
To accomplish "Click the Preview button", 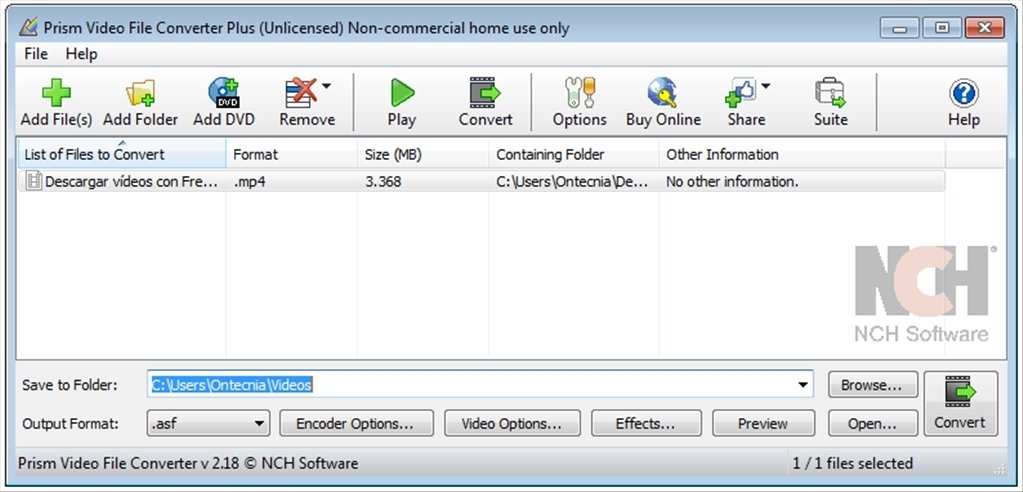I will tap(763, 423).
